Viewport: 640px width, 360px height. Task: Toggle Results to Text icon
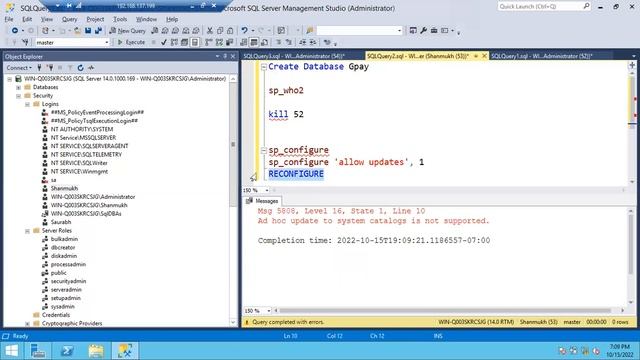click(x=244, y=42)
